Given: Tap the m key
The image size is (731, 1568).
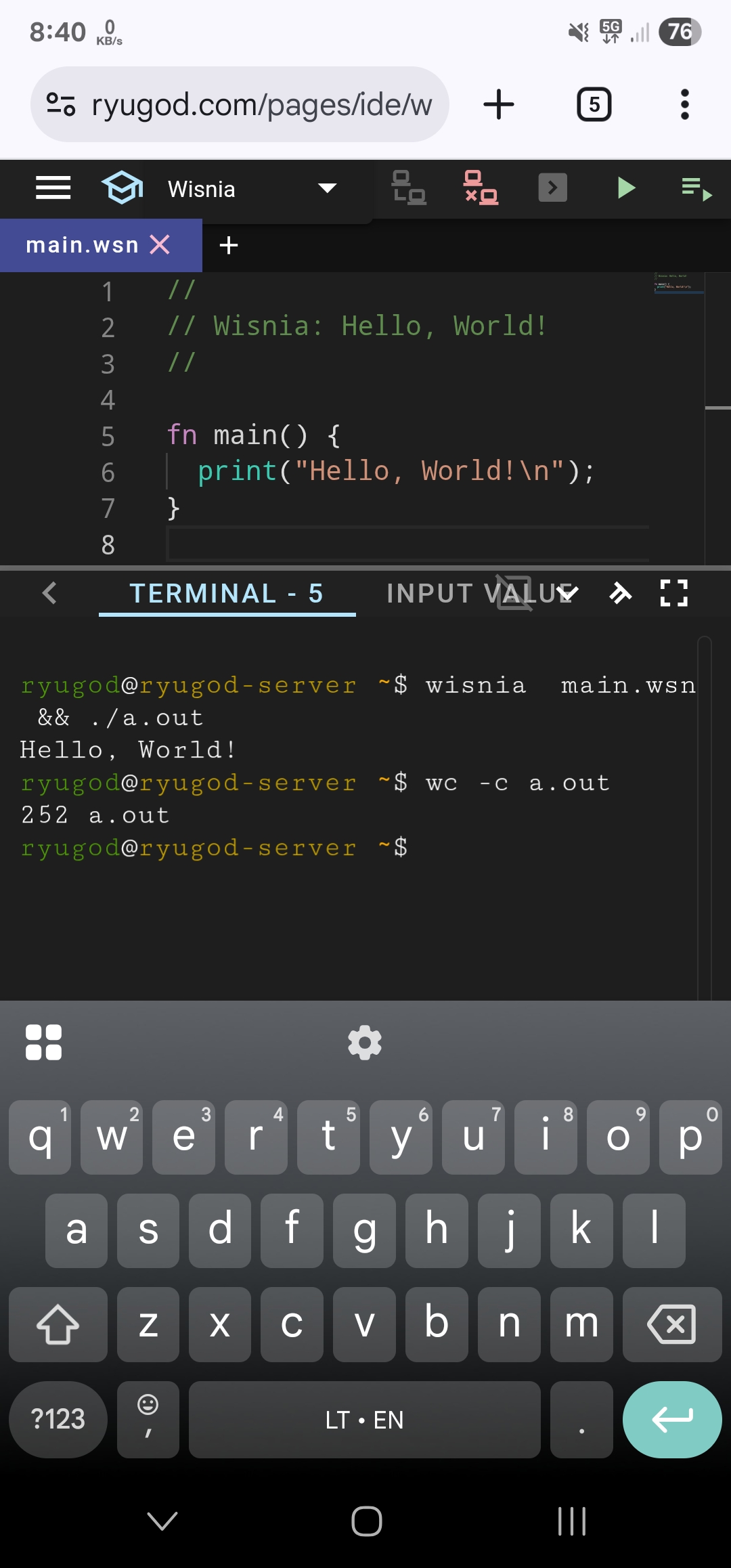Looking at the screenshot, I should (581, 1324).
